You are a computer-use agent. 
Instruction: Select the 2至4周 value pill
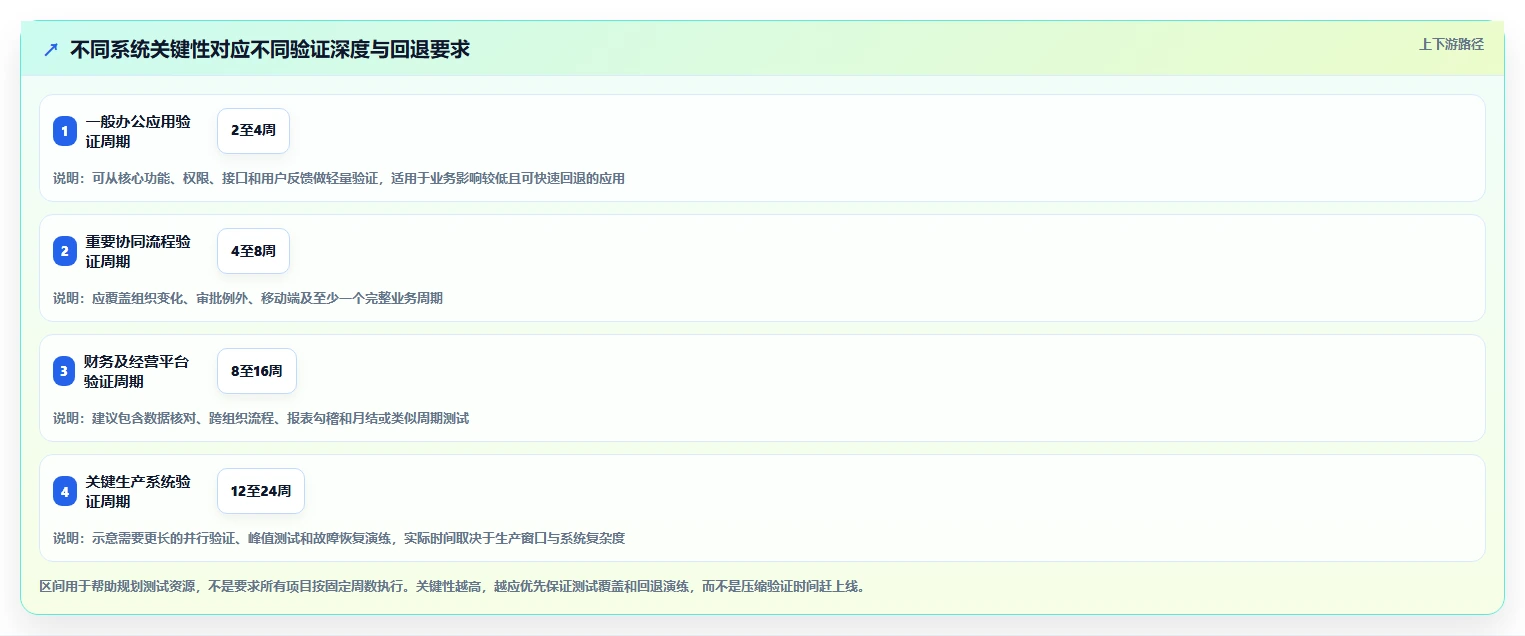click(253, 131)
